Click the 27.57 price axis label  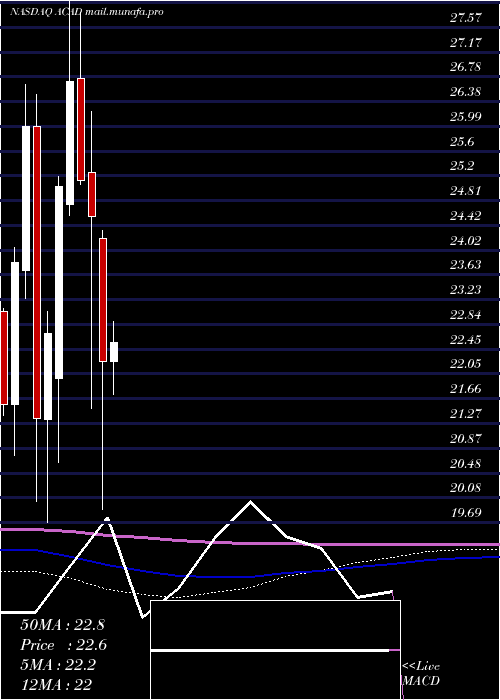click(466, 18)
